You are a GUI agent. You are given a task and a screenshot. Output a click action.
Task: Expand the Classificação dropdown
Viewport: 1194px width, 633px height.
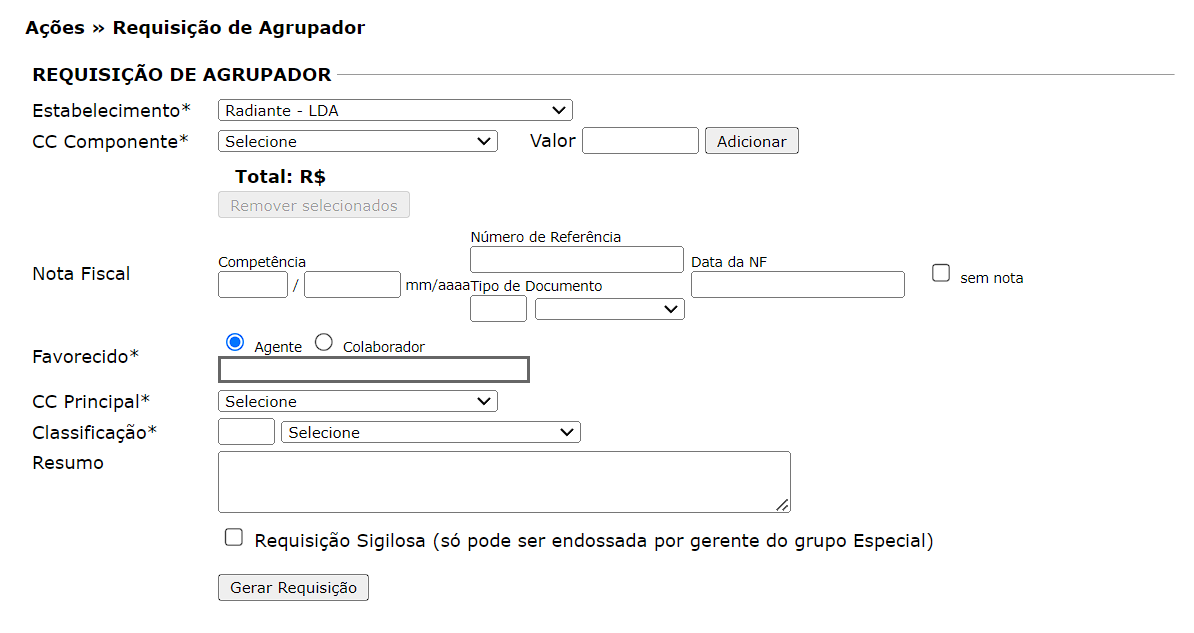(431, 432)
